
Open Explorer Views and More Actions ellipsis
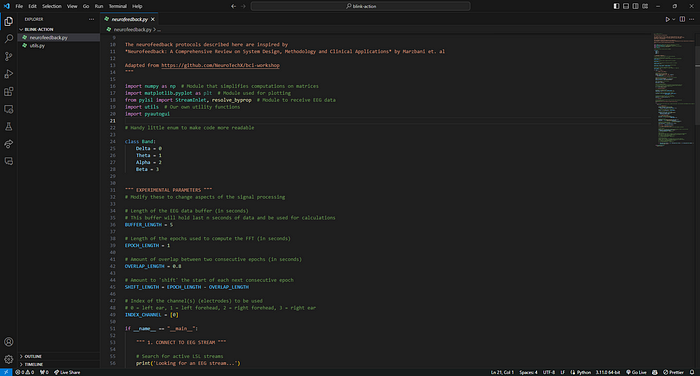92,19
